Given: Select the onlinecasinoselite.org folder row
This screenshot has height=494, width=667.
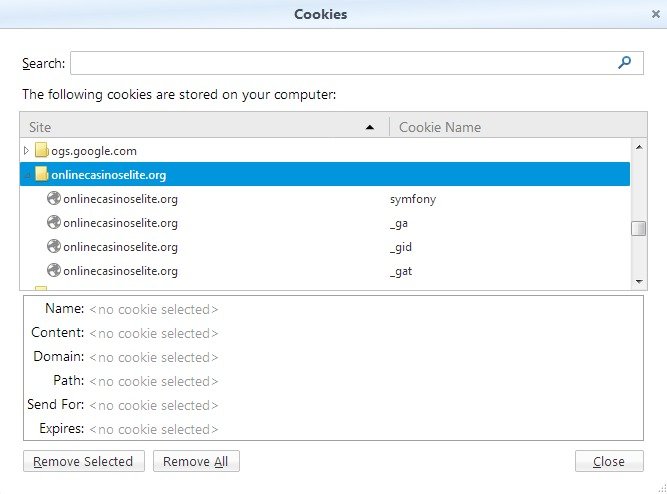Looking at the screenshot, I should pyautogui.click(x=325, y=174).
